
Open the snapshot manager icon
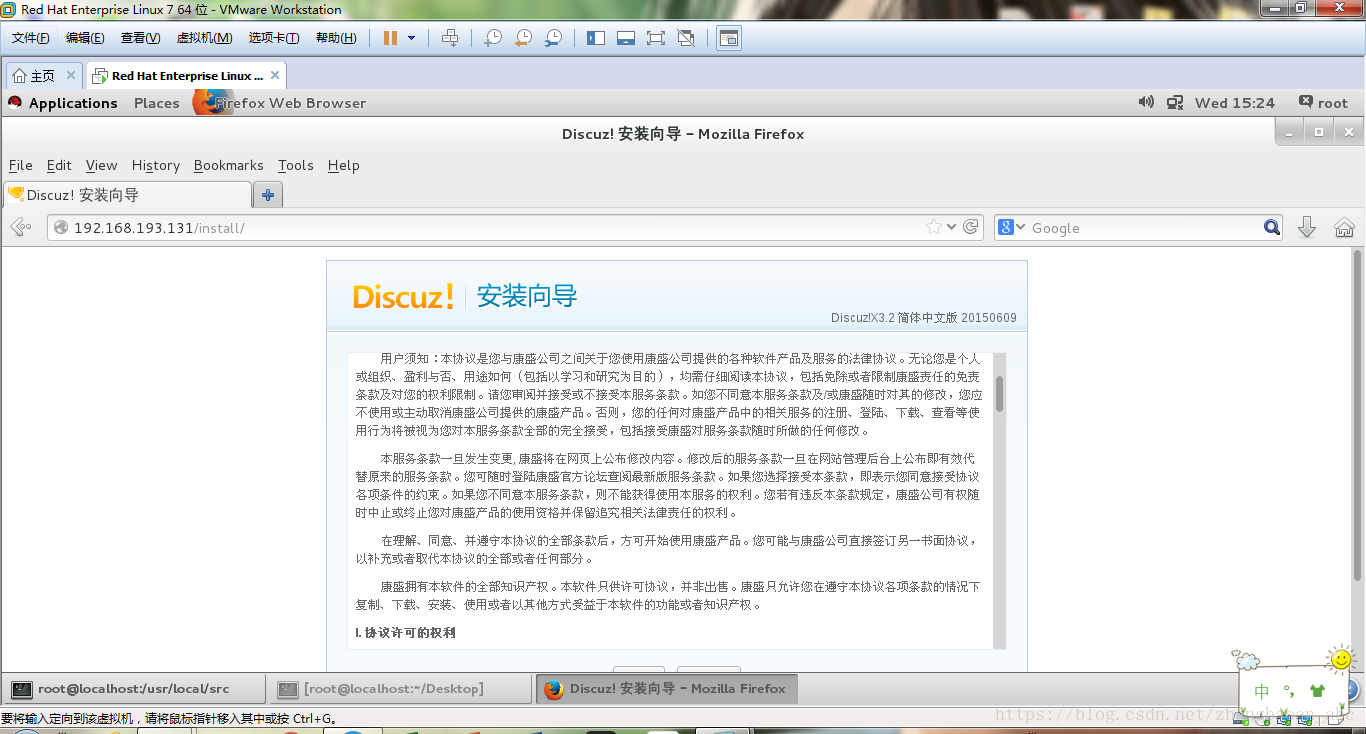553,38
